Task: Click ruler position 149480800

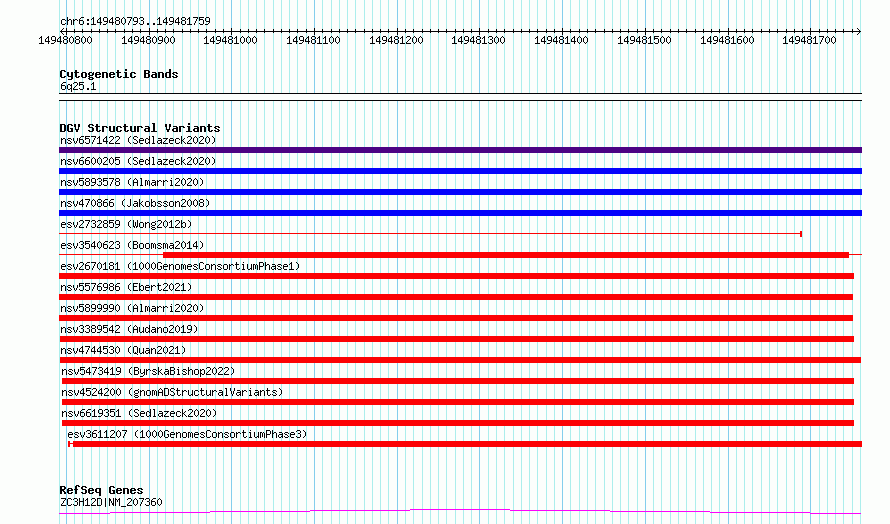Action: click(x=65, y=40)
